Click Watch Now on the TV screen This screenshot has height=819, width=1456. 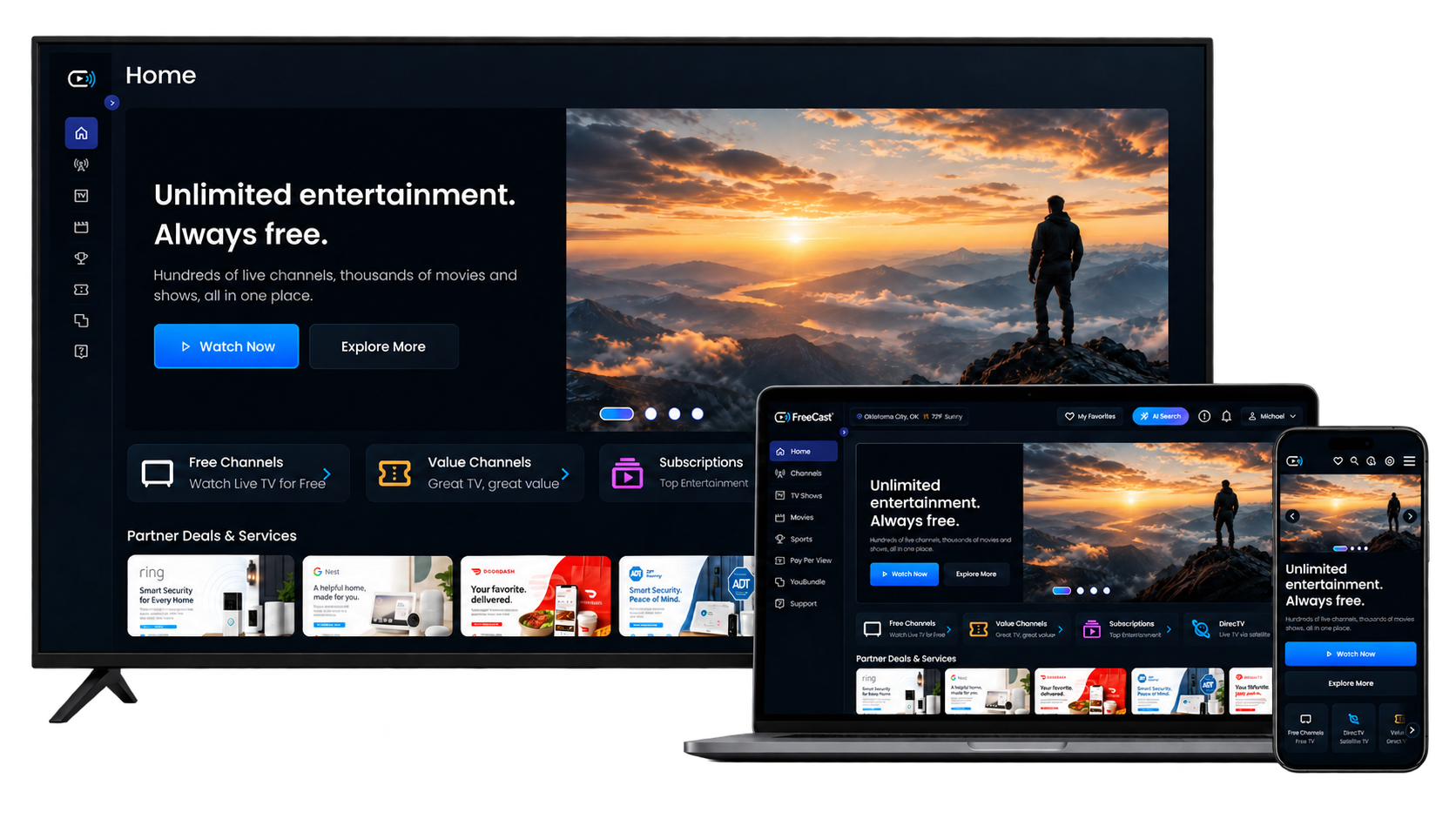point(226,346)
